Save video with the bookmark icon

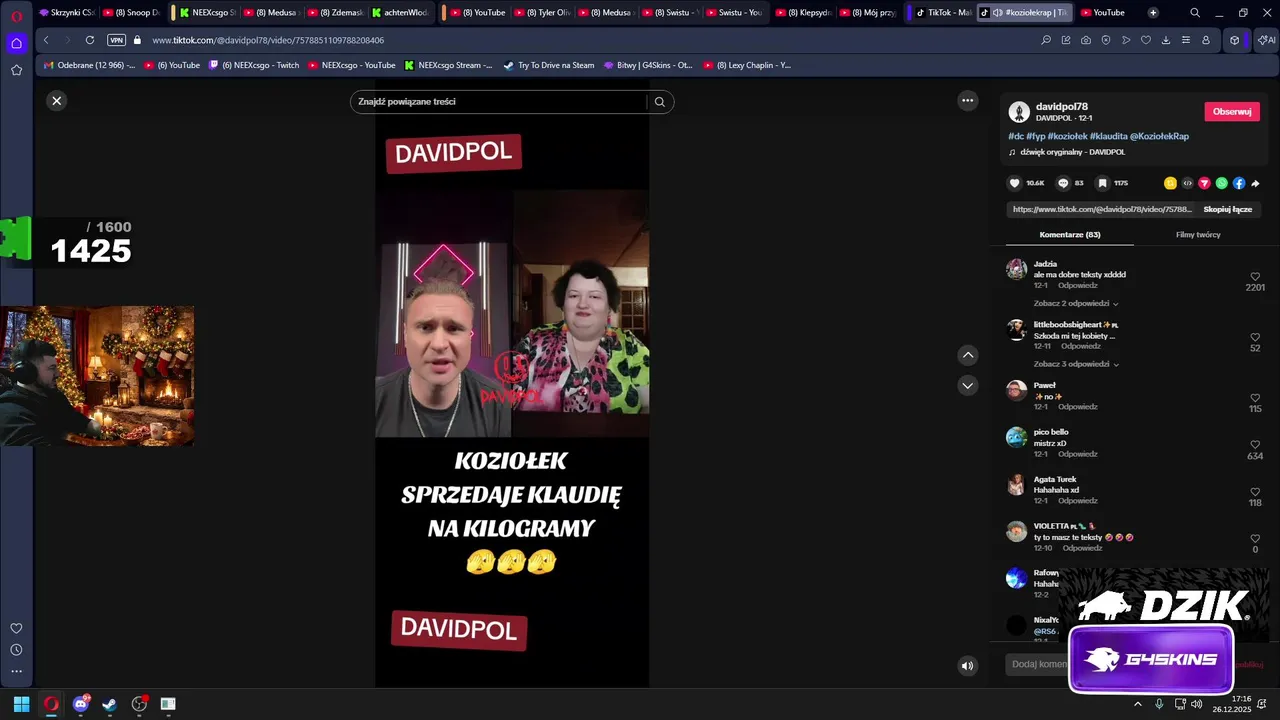pyautogui.click(x=1102, y=183)
